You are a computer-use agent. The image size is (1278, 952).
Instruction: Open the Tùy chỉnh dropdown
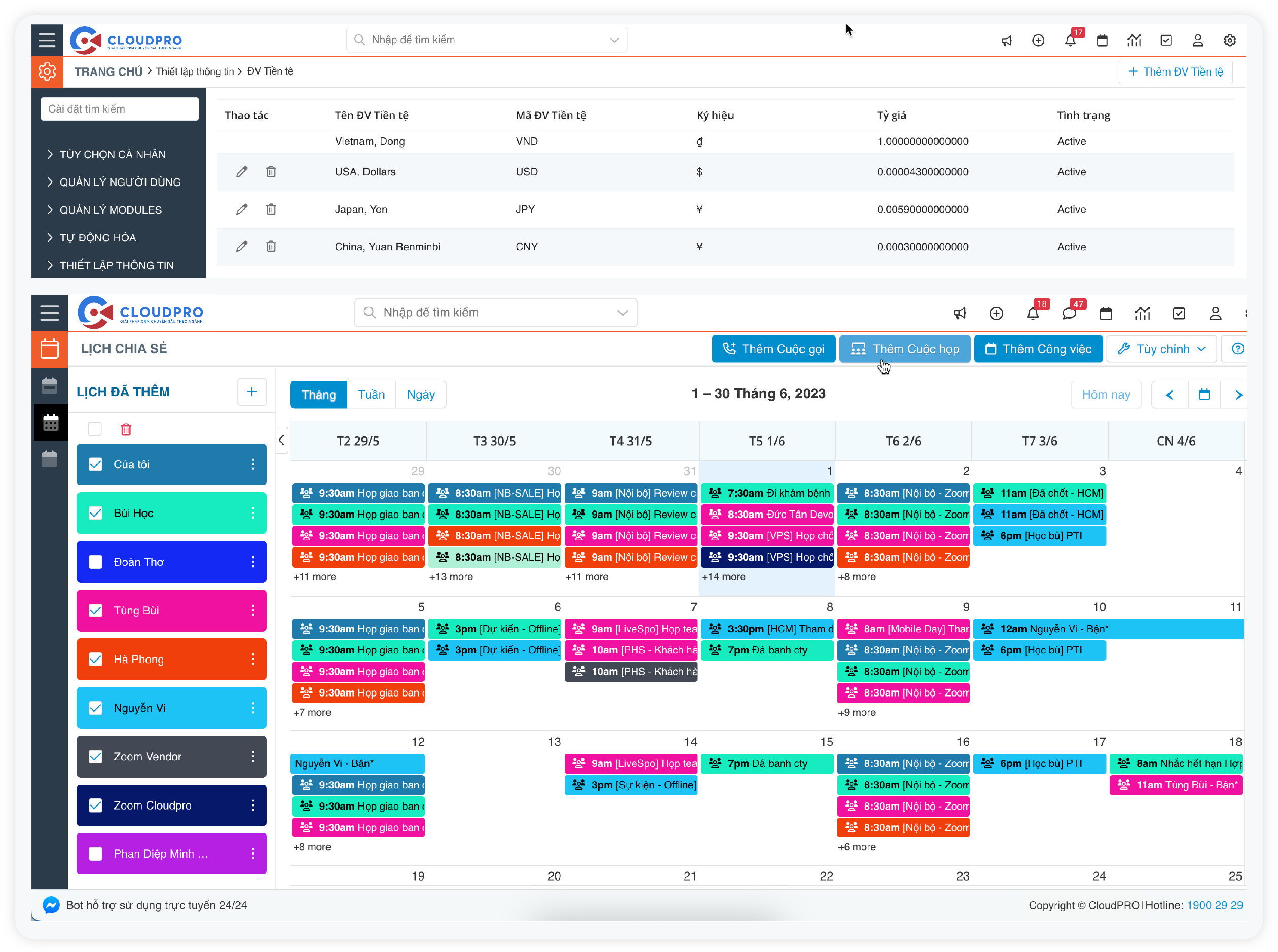click(1161, 349)
